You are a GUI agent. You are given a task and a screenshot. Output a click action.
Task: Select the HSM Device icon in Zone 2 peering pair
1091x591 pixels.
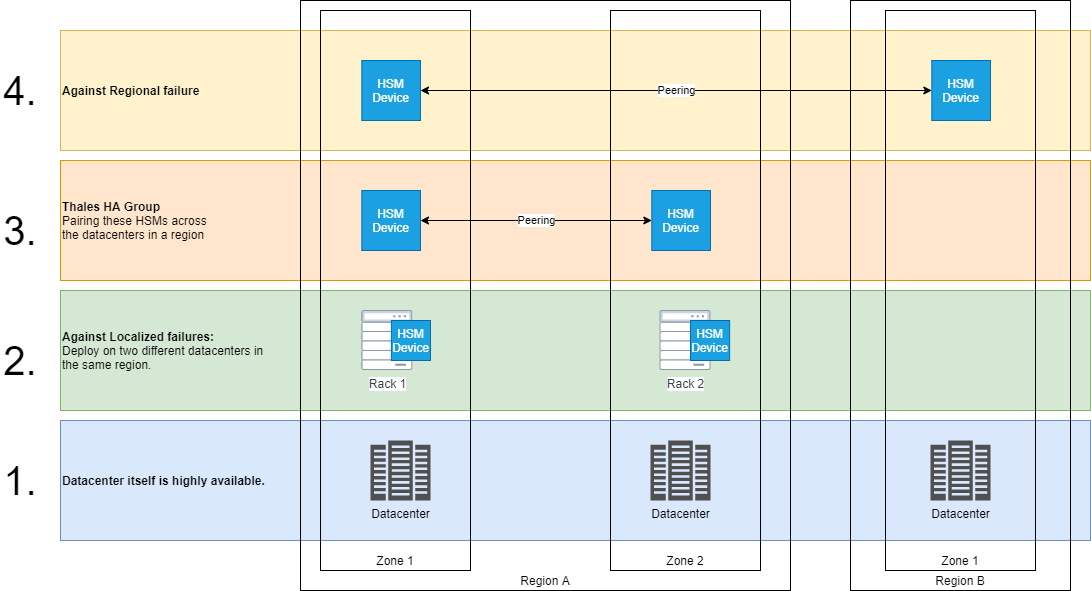point(681,220)
